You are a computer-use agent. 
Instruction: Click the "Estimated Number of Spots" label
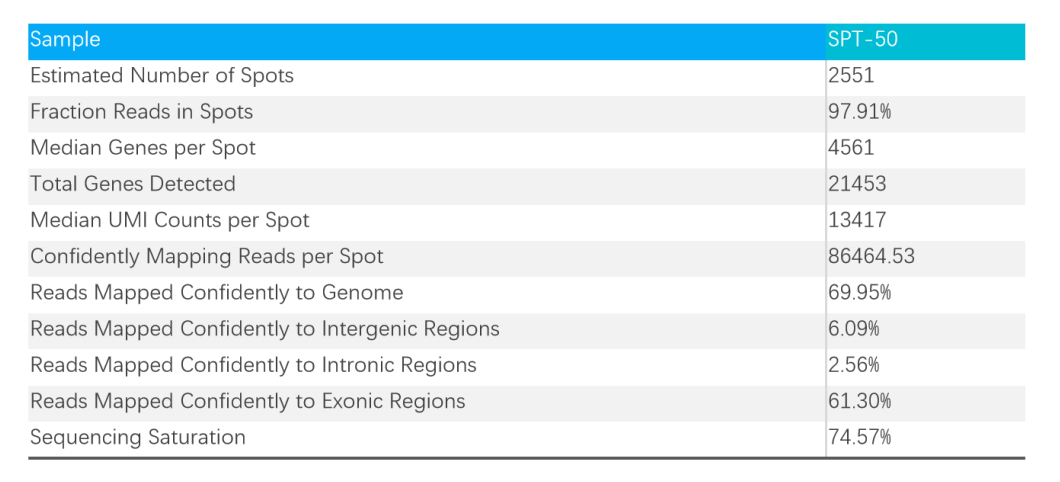click(162, 76)
